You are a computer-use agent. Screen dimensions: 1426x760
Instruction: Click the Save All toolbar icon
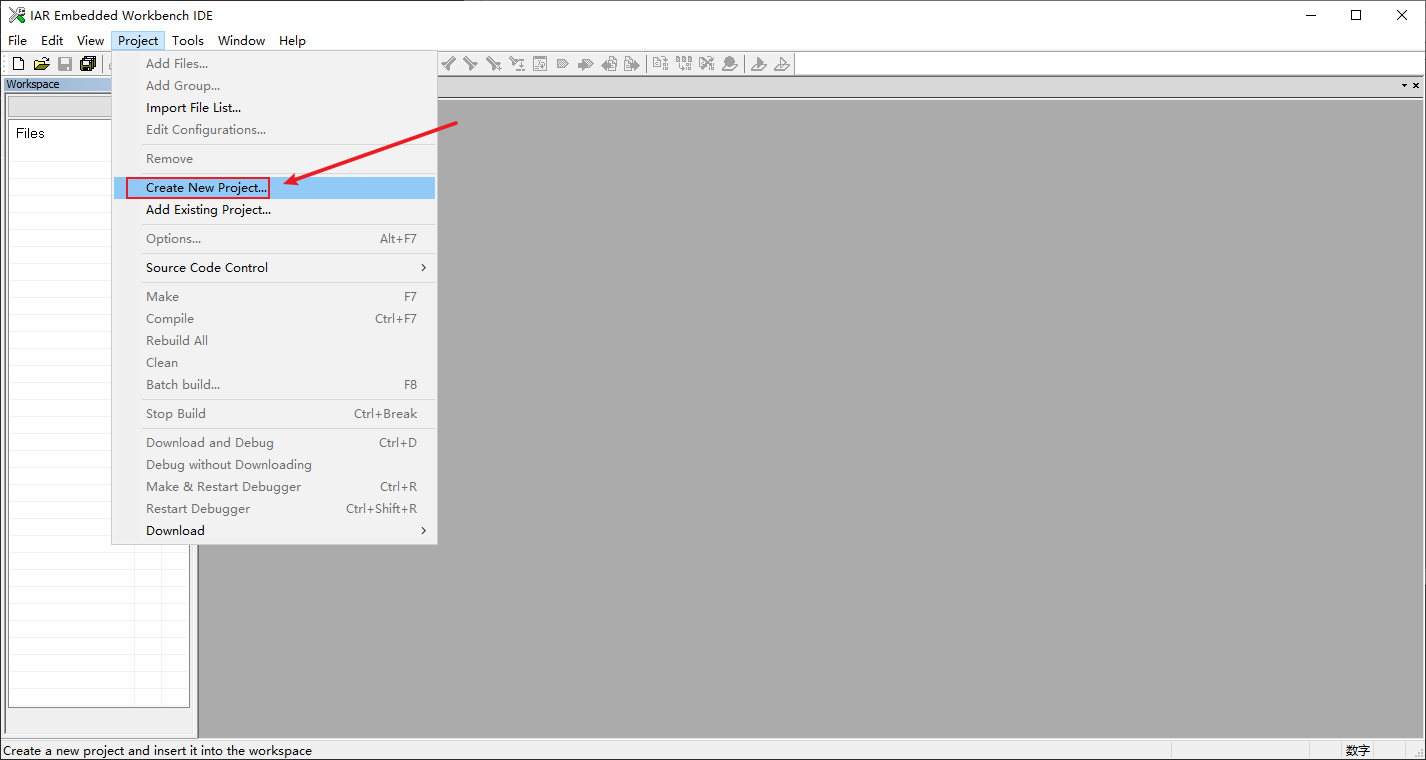(88, 64)
